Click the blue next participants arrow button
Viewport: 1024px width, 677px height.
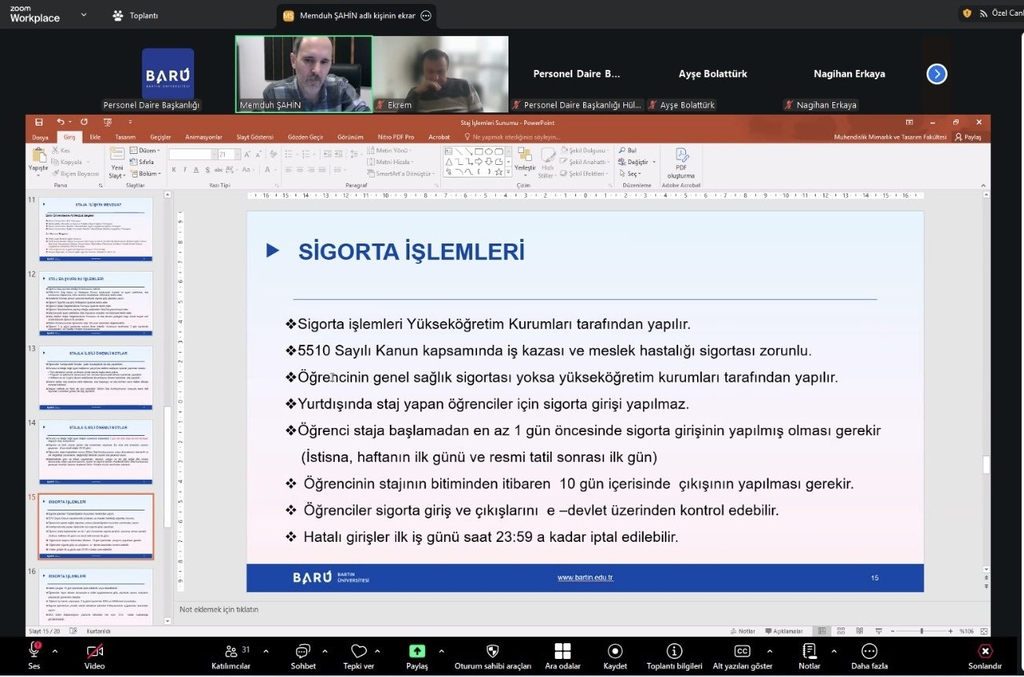[x=936, y=74]
